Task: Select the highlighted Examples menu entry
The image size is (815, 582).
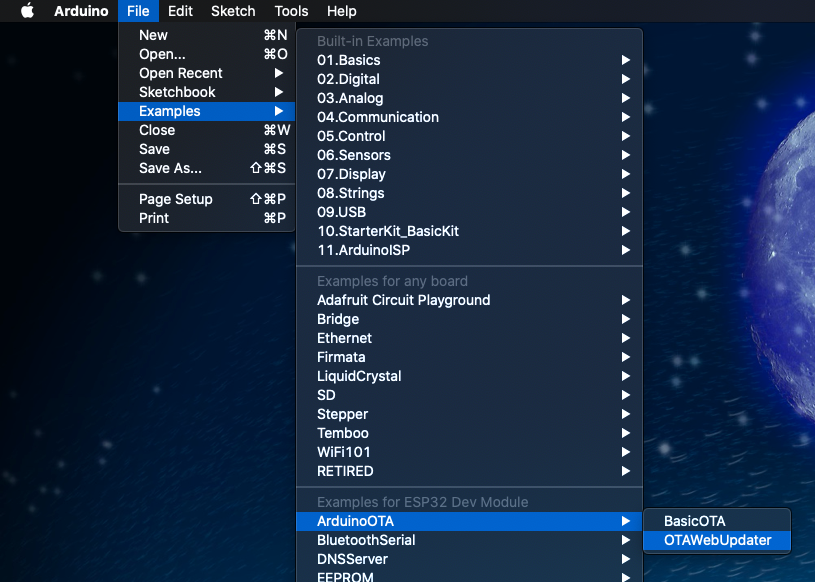Action: coord(207,111)
